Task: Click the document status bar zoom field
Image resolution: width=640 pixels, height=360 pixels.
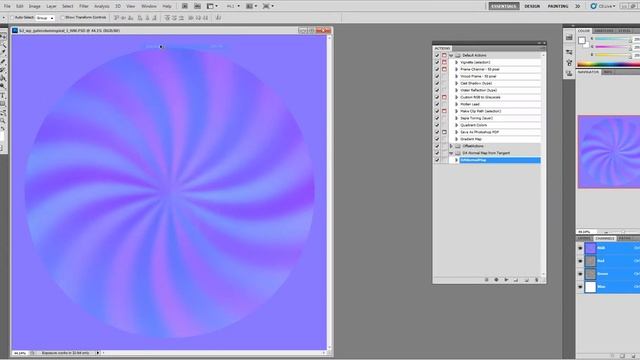Action: tap(20, 353)
